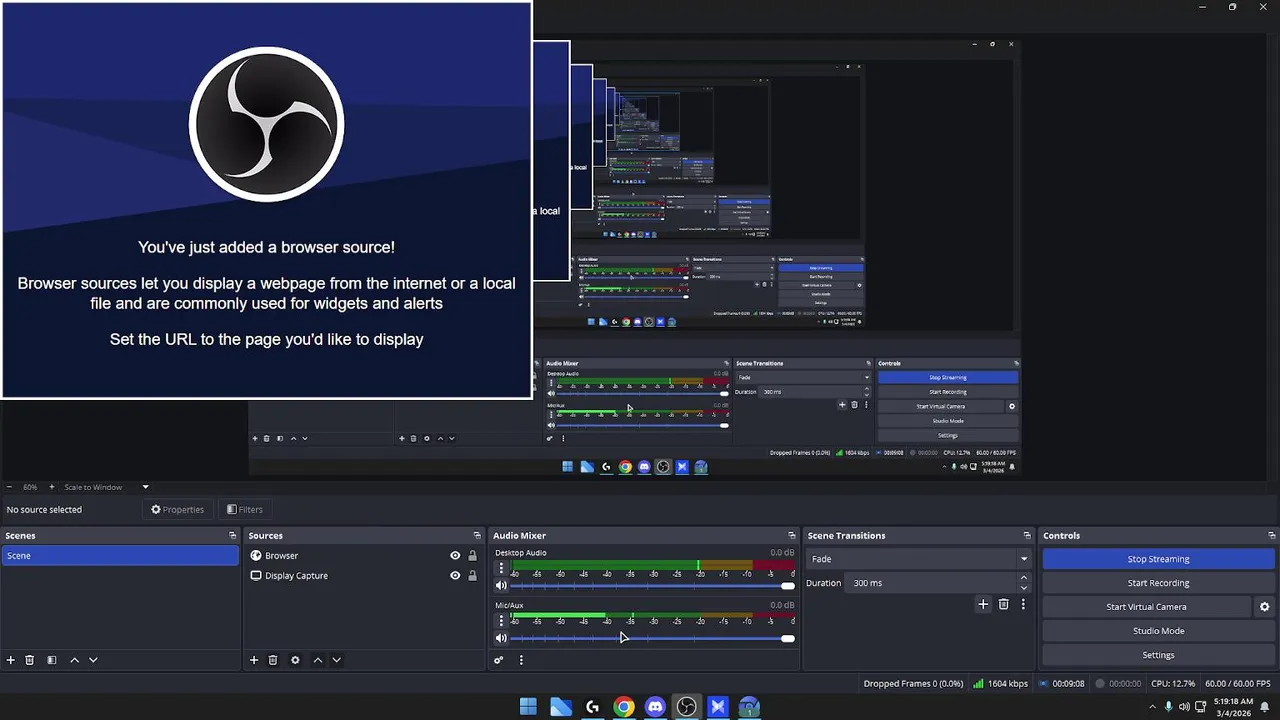This screenshot has height=720, width=1280.
Task: Adjust the Desktop Audio volume slider
Action: [652, 586]
